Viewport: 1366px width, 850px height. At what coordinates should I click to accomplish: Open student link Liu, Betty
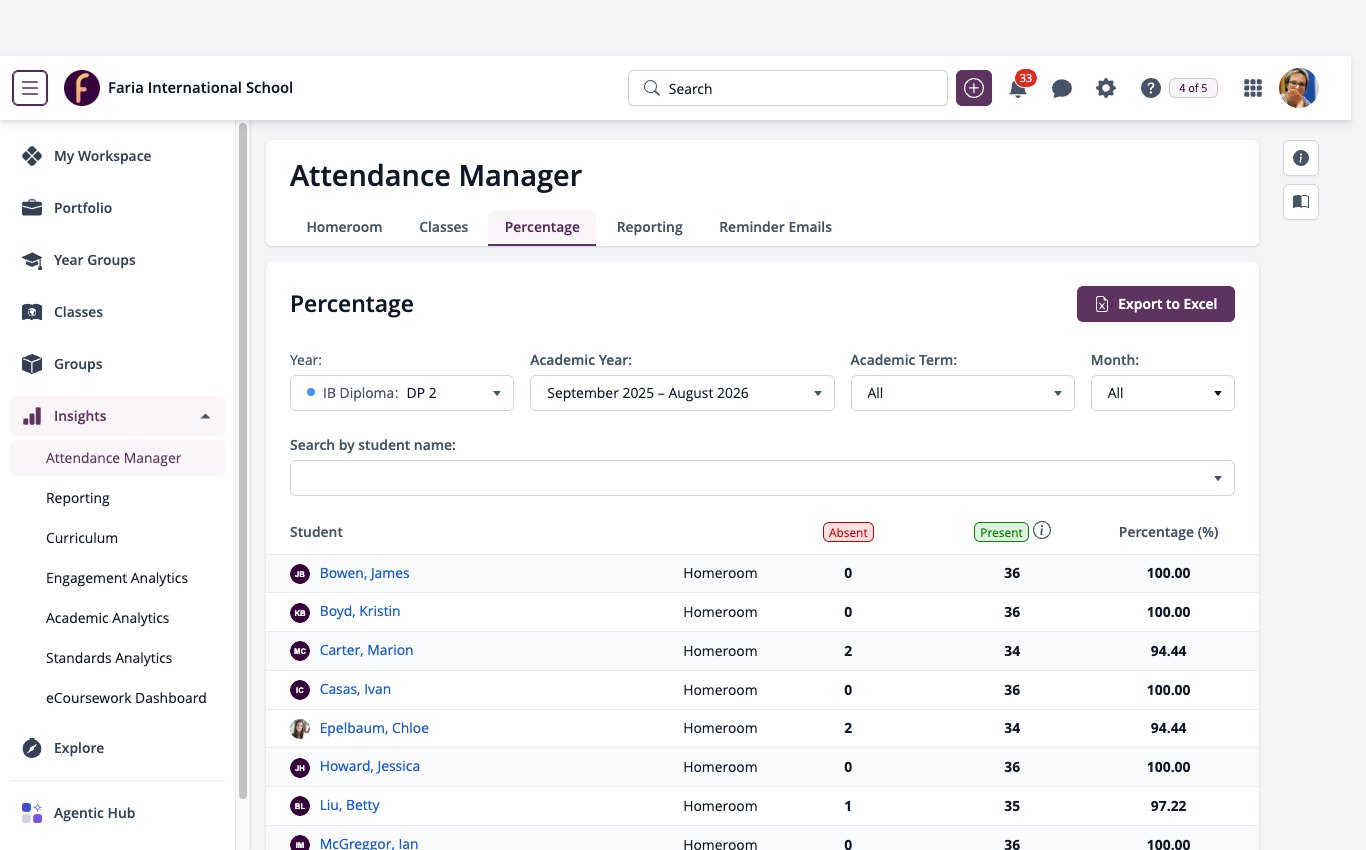(x=349, y=805)
